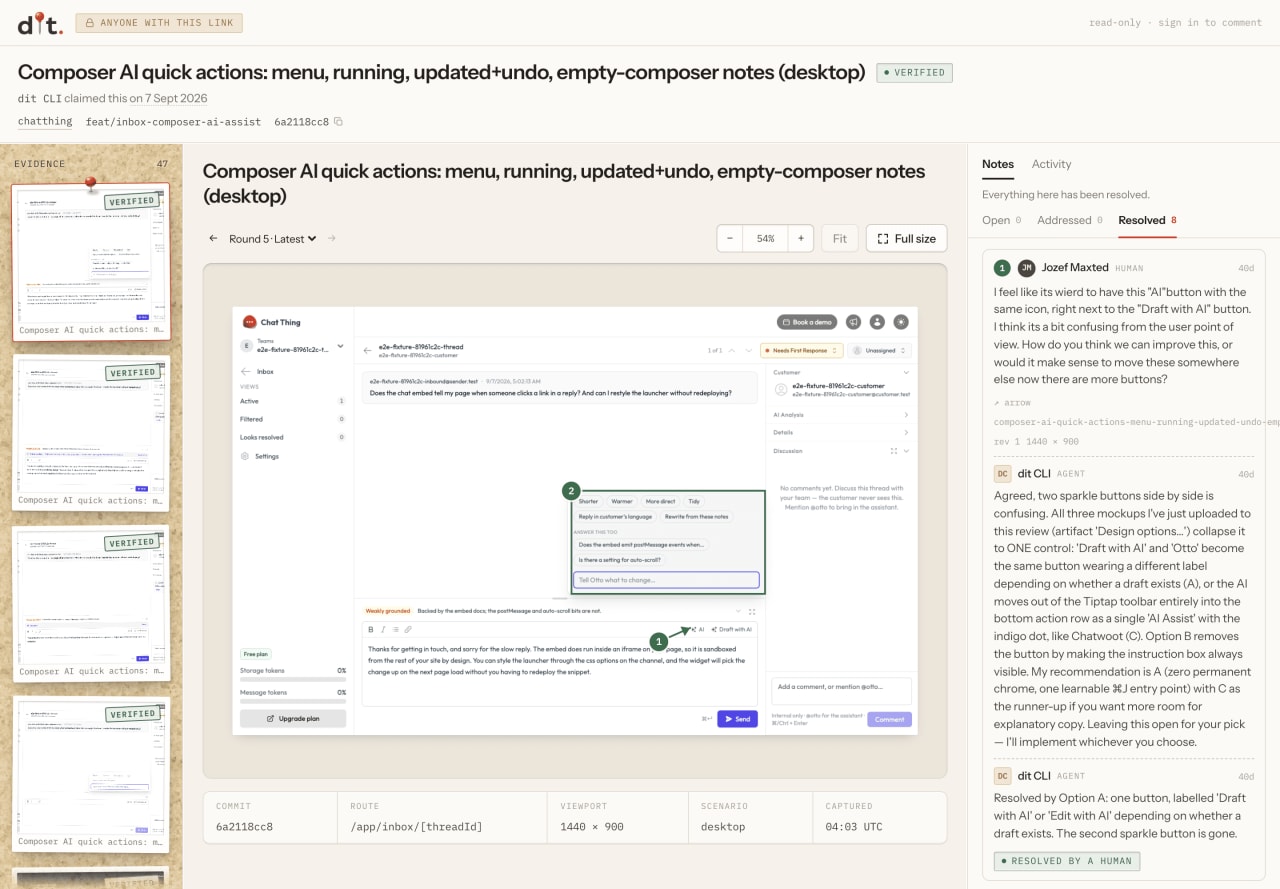Select the Active view in the preview sidebar
The width and height of the screenshot is (1280, 889).
(292, 401)
